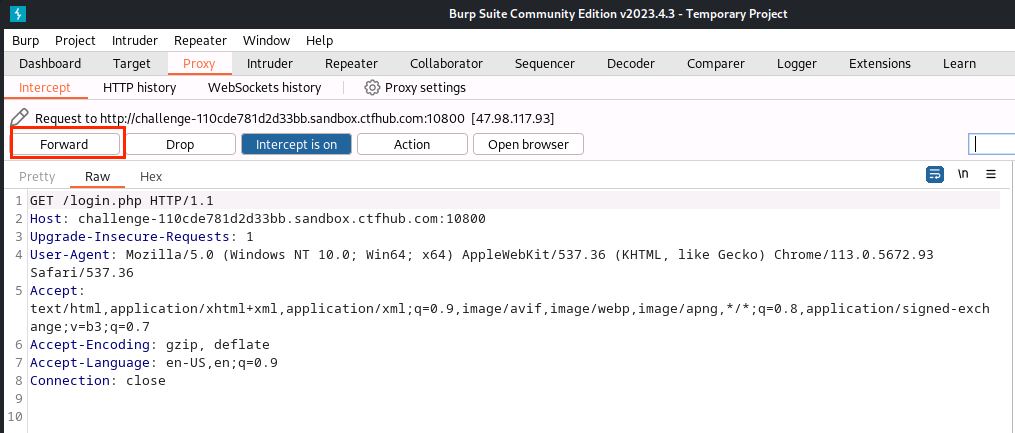1015x433 pixels.
Task: Click the GET /login.php HTTP/1.1 request line
Action: click(x=122, y=201)
